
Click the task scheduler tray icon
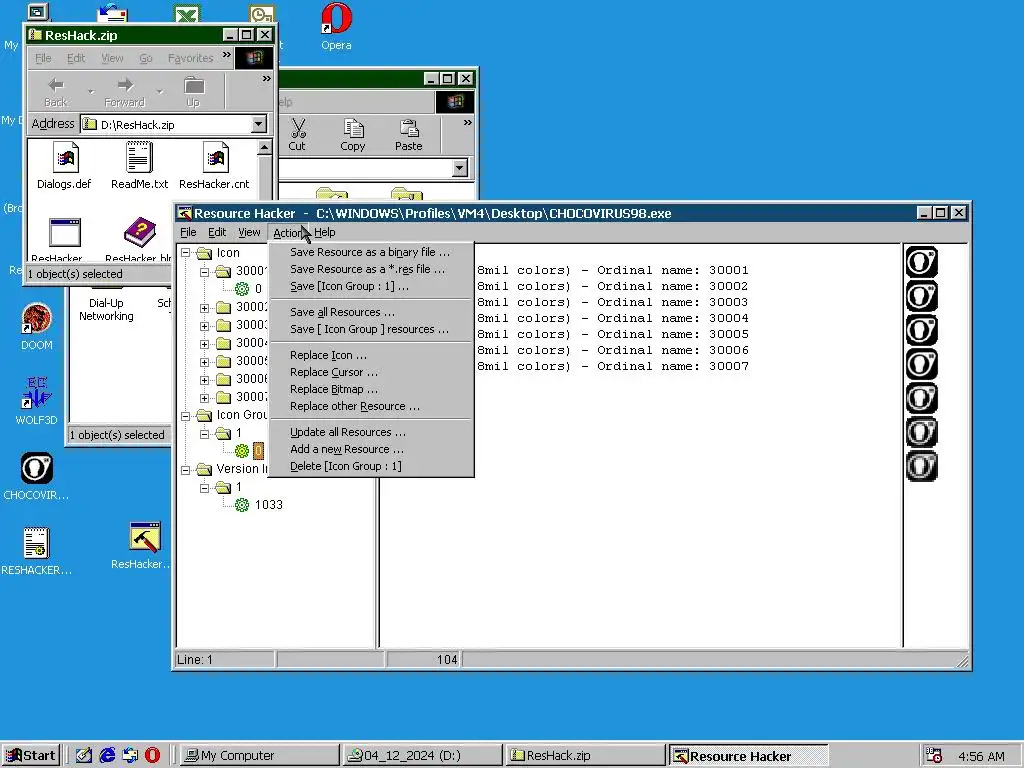[934, 756]
